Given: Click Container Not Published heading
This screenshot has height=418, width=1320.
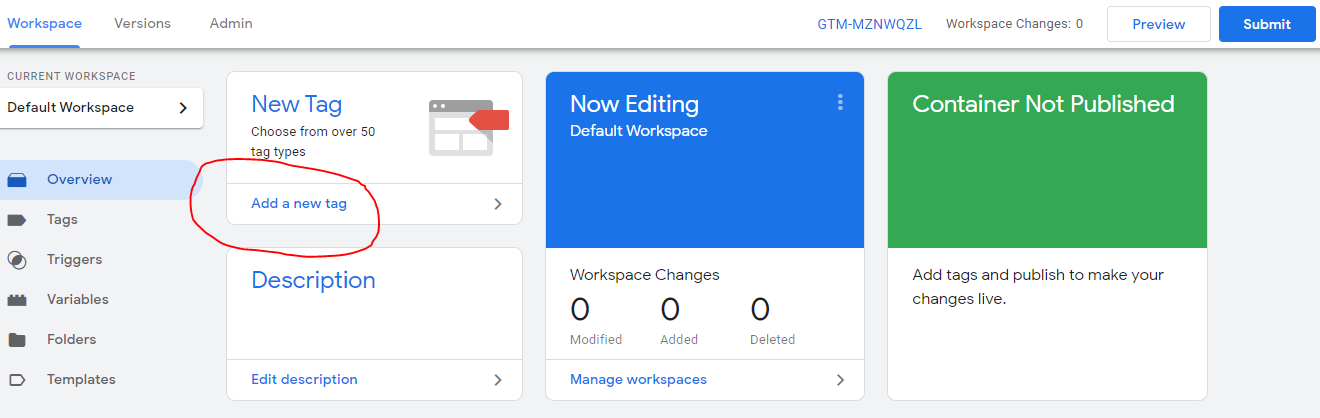Looking at the screenshot, I should pos(1043,104).
